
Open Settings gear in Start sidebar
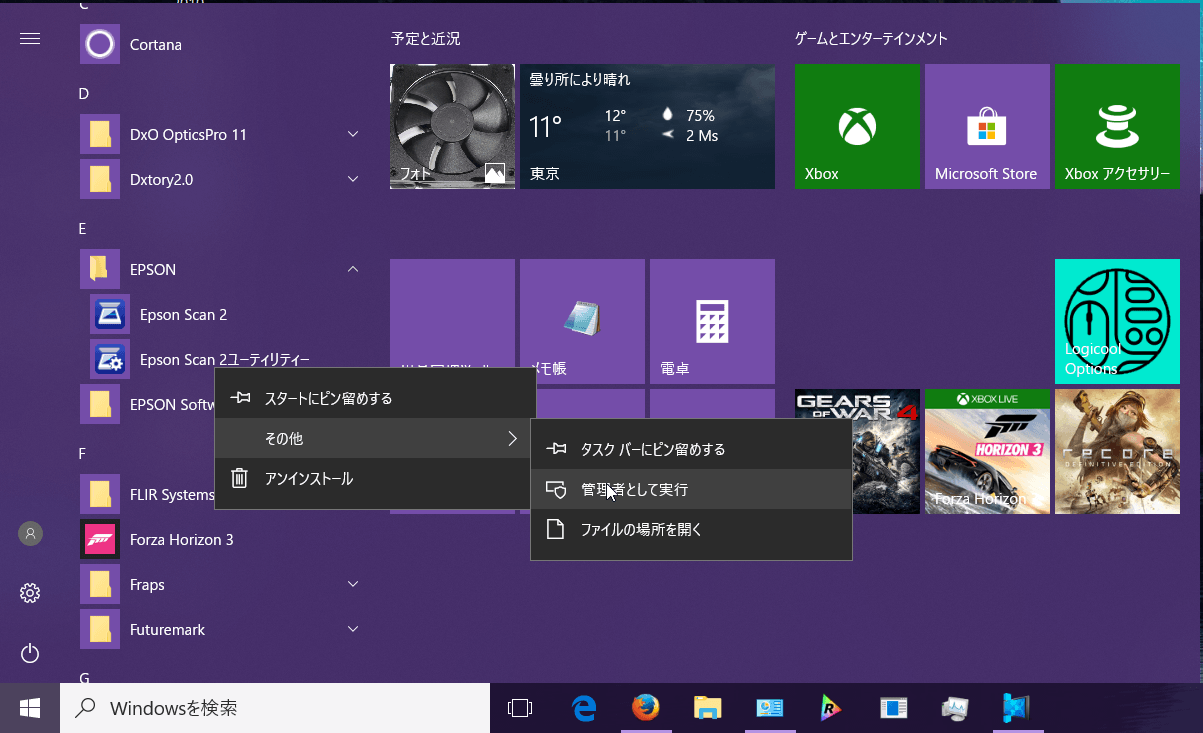[30, 593]
